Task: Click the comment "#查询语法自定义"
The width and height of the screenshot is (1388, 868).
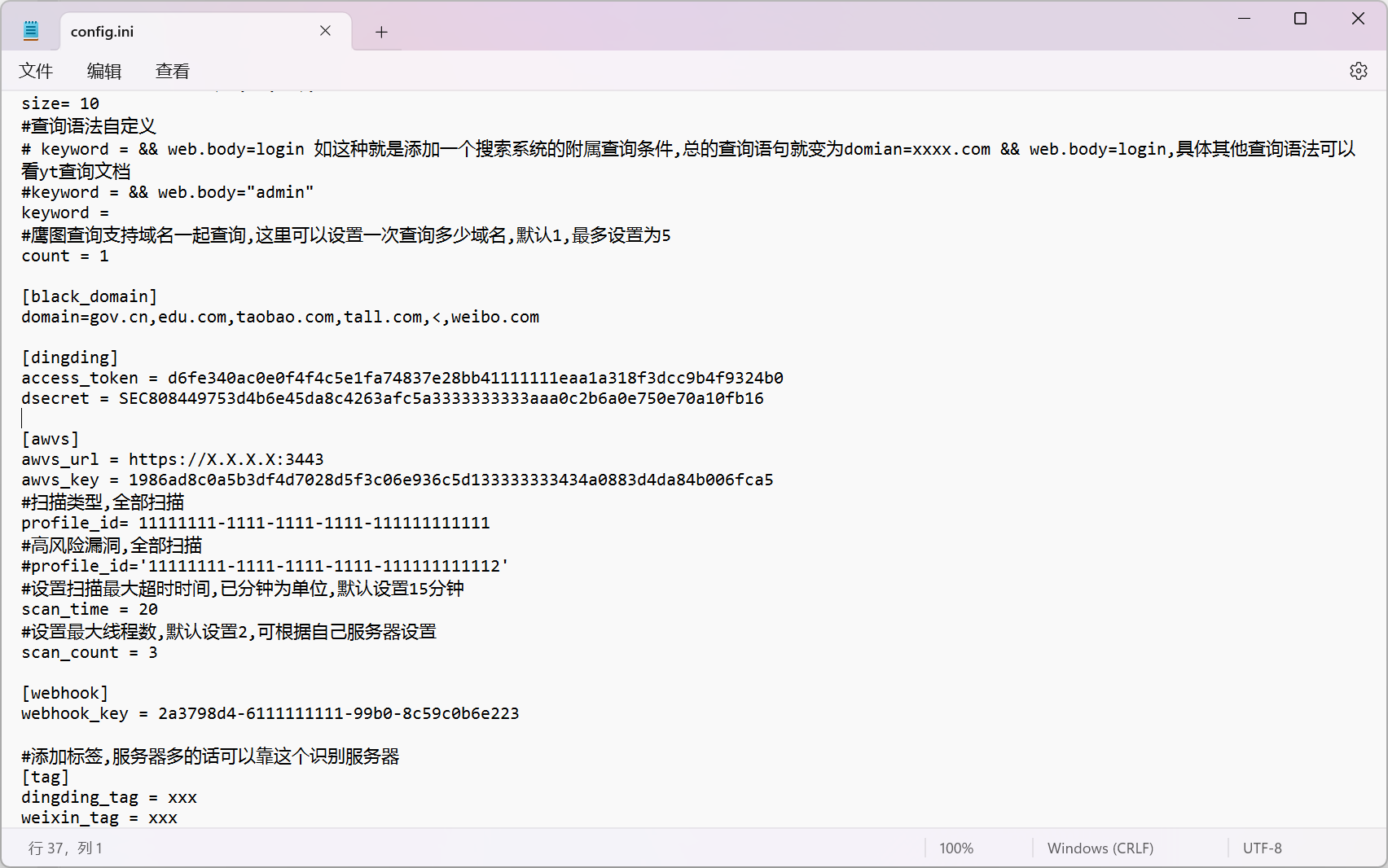Action: pos(89,126)
